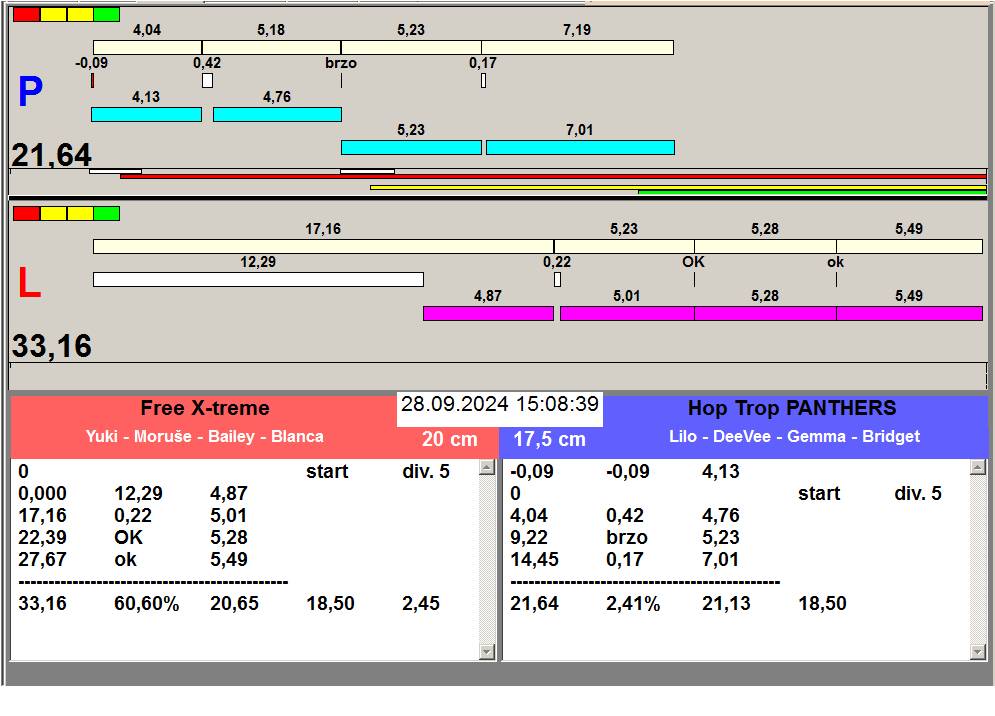
Task: Click the 2,45 value in Free X-treme list
Action: 421,604
